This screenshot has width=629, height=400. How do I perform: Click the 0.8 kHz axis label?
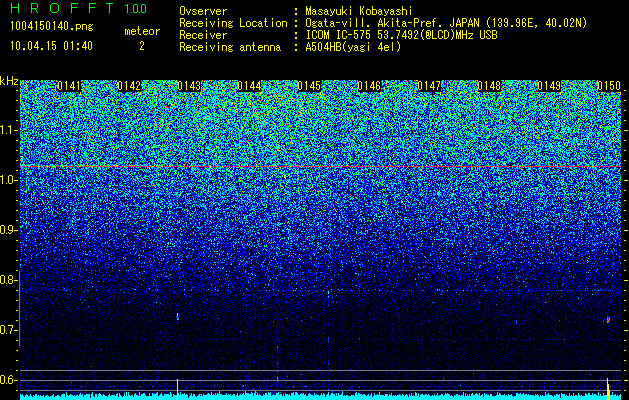point(8,280)
